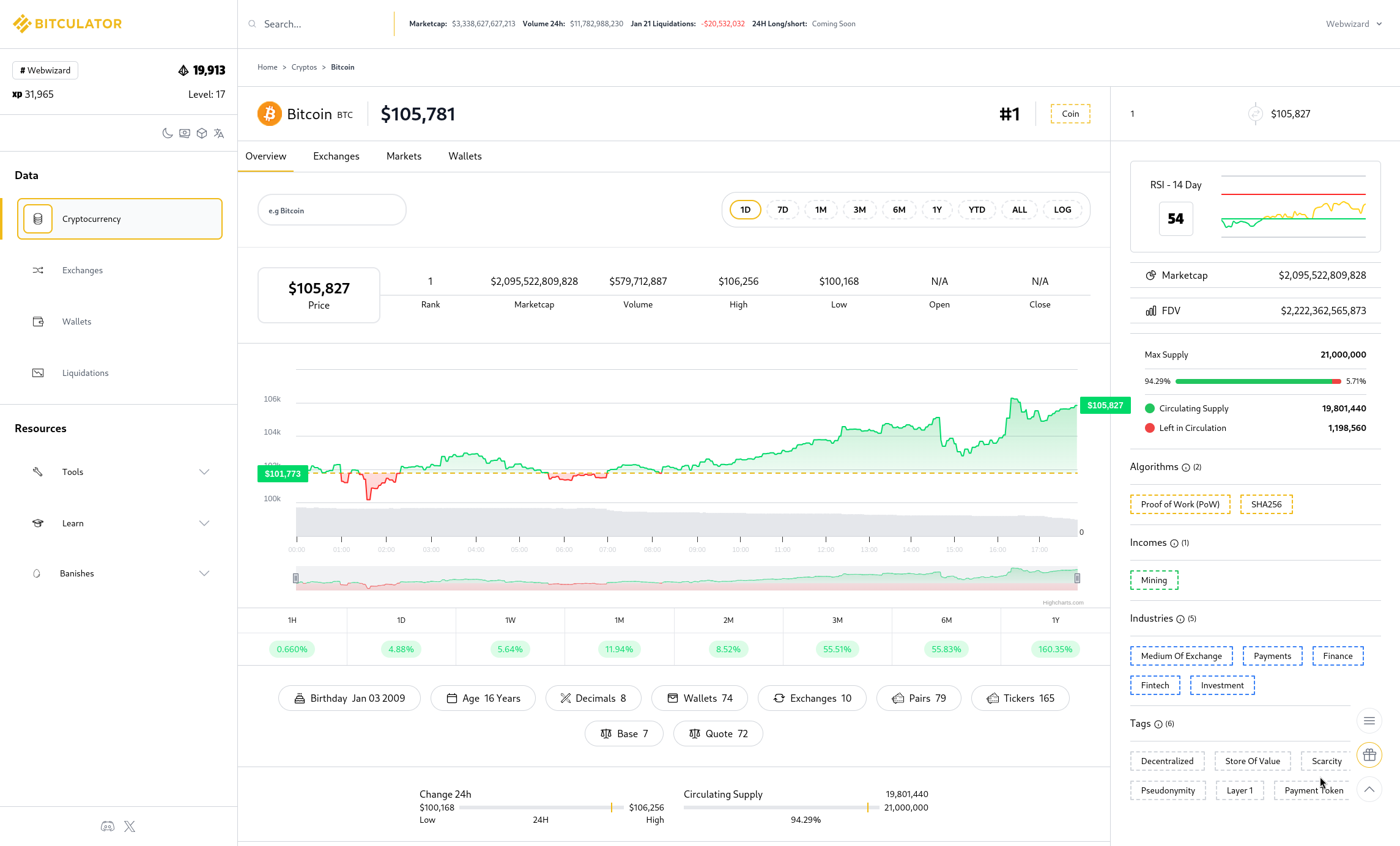Toggle LOG scale on chart
This screenshot has height=846, width=1400.
point(1062,210)
